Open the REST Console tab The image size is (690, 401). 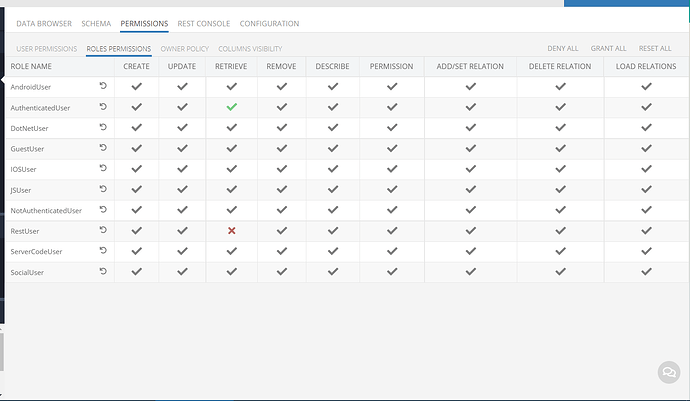tap(204, 24)
